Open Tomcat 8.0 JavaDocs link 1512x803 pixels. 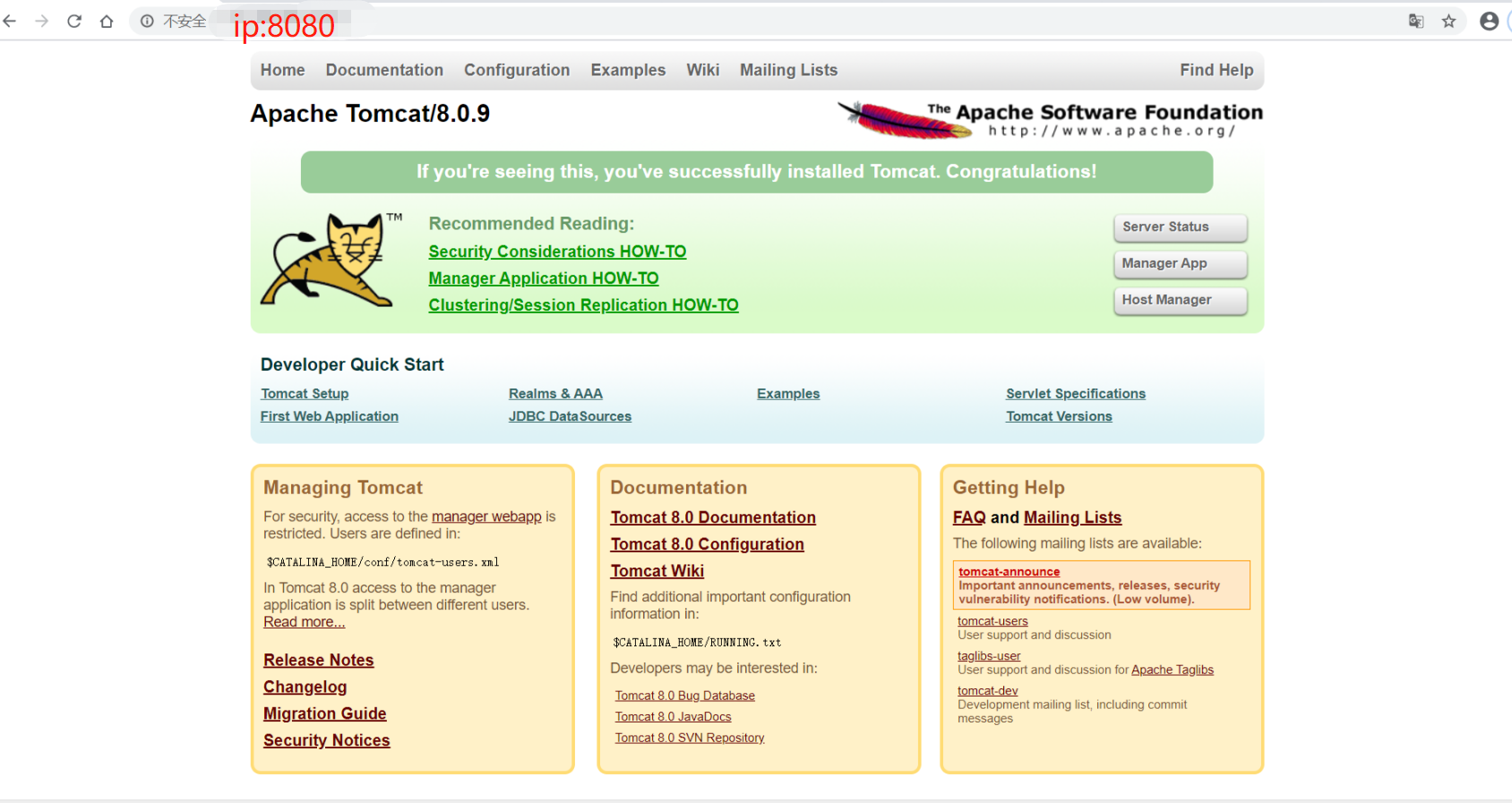pos(673,717)
